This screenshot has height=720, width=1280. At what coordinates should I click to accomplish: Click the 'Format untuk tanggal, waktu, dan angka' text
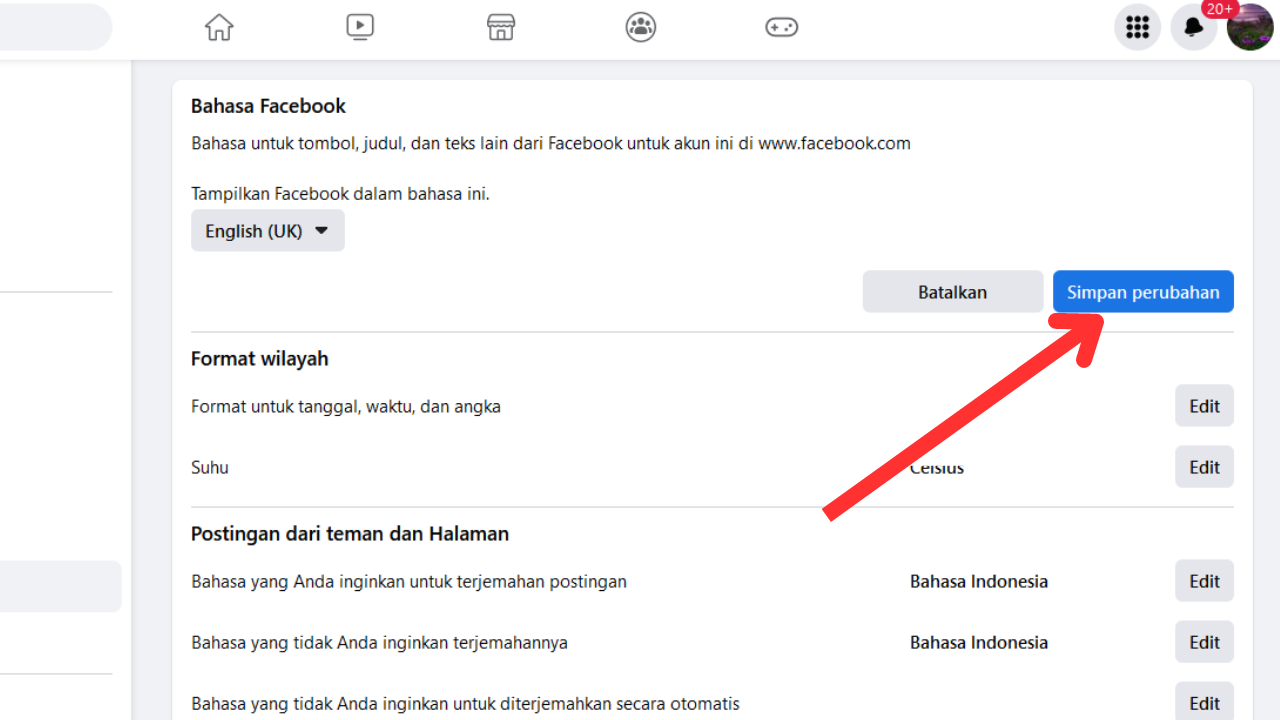point(346,406)
